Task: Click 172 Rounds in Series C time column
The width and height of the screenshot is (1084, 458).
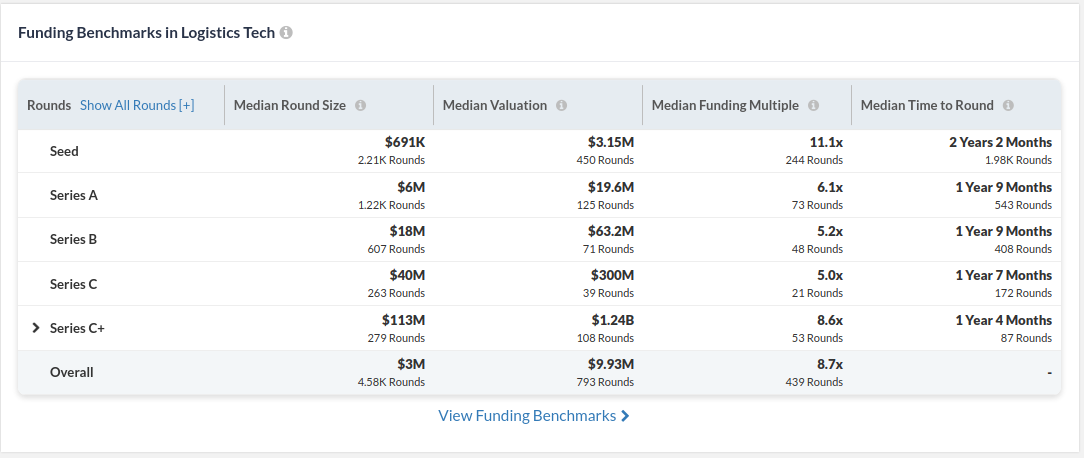Action: [1024, 293]
